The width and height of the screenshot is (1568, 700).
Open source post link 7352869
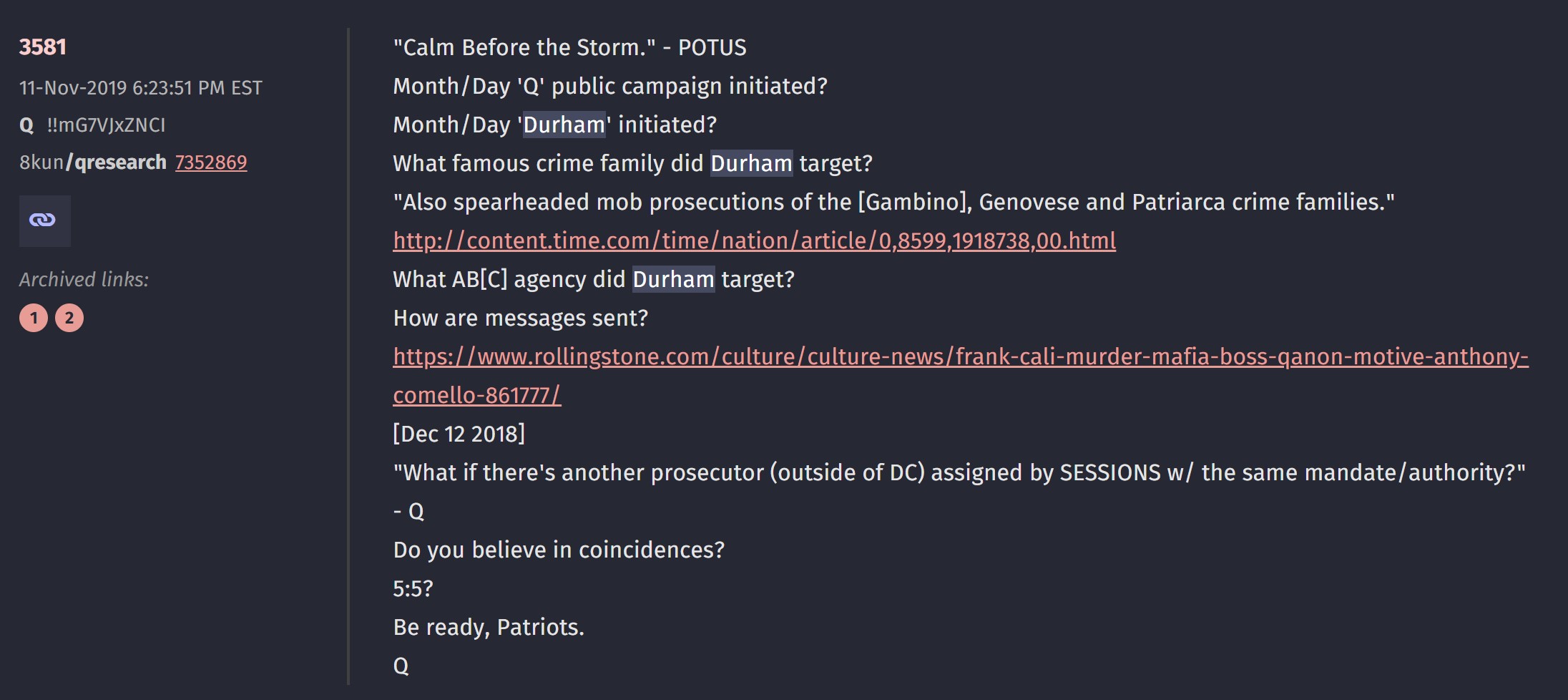click(211, 162)
